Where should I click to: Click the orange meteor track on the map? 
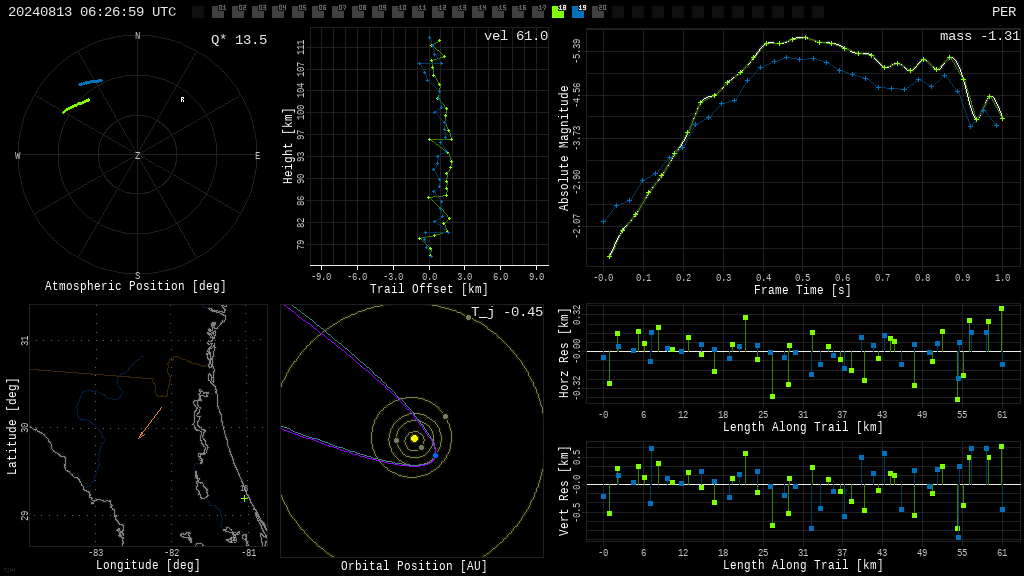pos(150,423)
